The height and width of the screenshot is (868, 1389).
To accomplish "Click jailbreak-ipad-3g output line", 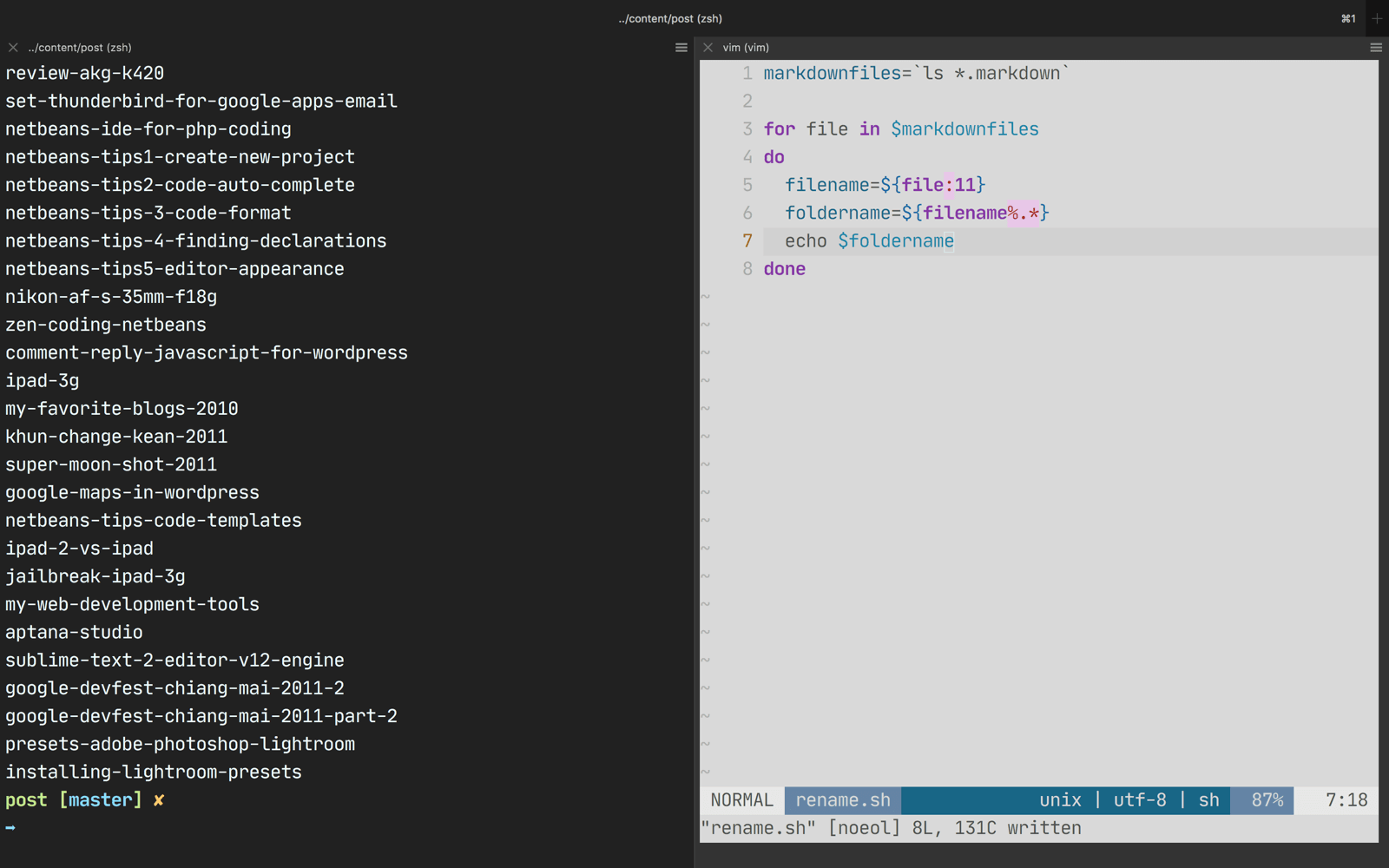I will click(x=95, y=576).
